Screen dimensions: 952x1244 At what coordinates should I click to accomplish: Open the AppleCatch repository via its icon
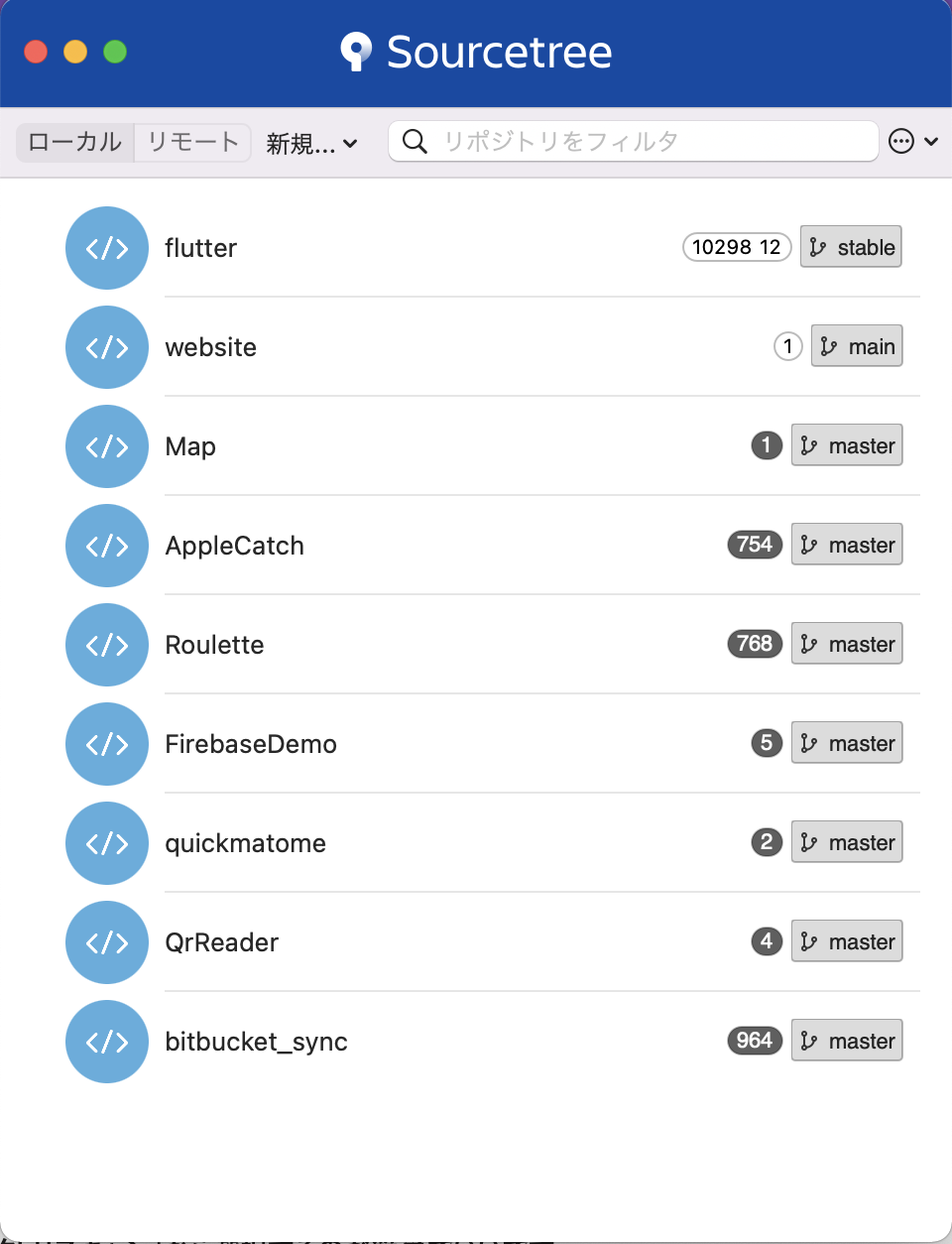(106, 546)
